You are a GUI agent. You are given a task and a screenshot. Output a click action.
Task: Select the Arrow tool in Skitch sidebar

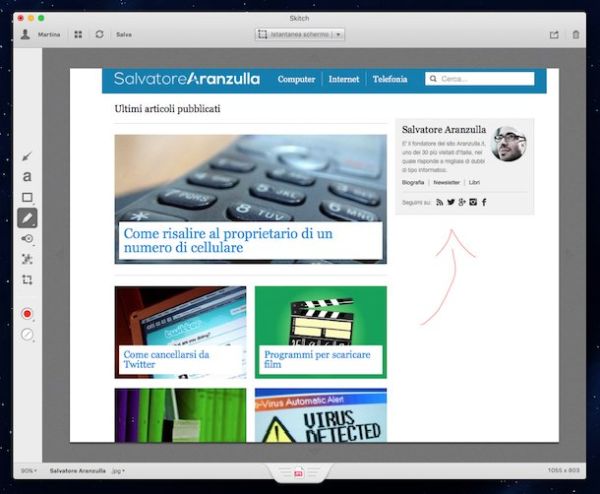[27, 156]
